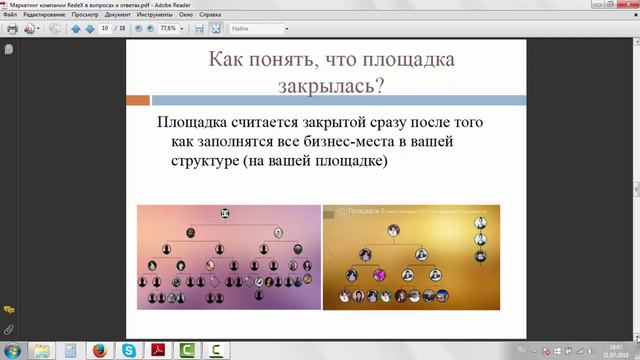640x360 pixels.
Task: Click the Windows flag action center tray icon
Action: [557, 351]
